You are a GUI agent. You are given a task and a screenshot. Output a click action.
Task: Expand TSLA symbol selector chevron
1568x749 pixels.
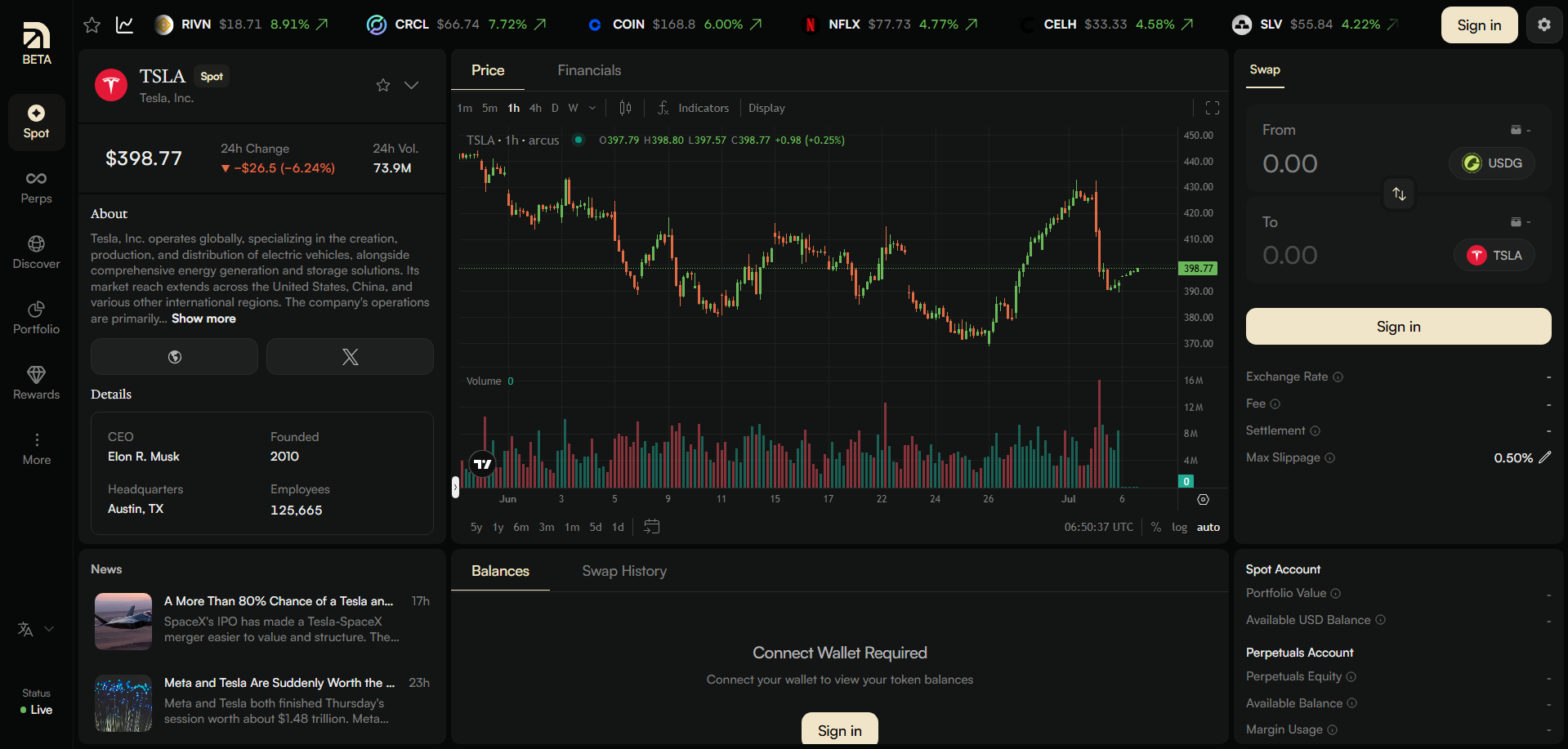tap(412, 85)
